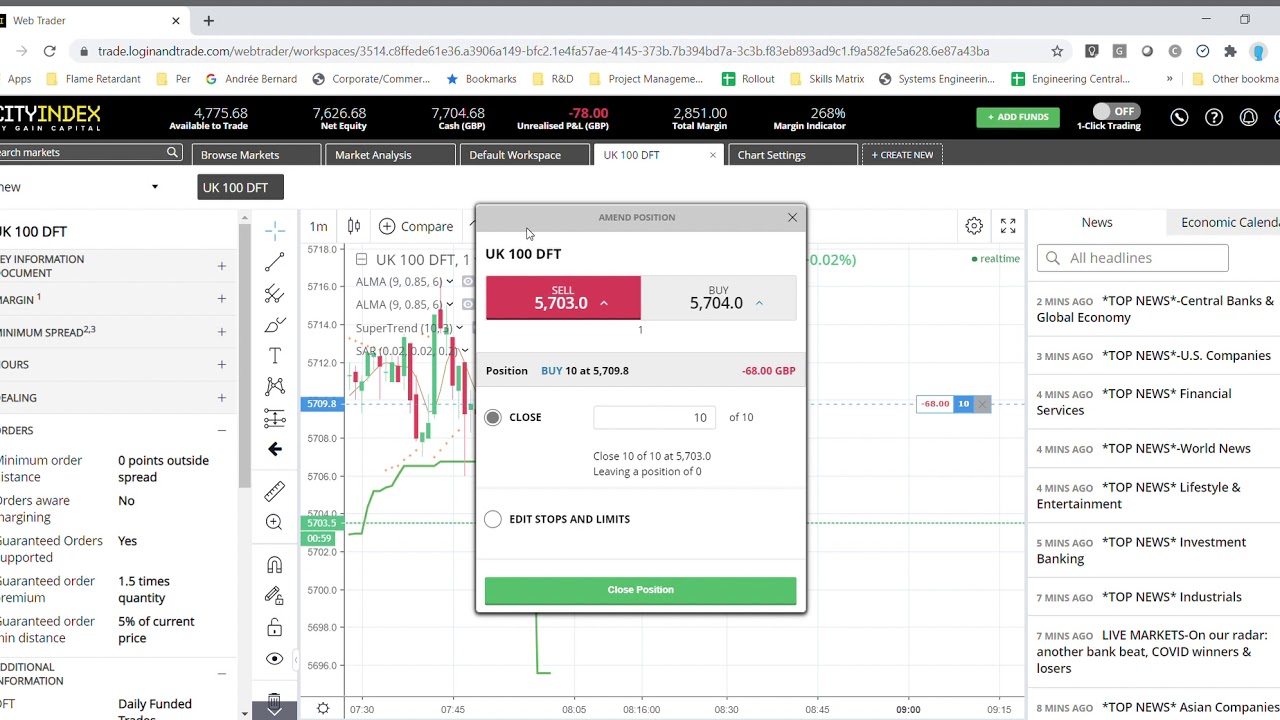Open the help question mark icon

click(x=1214, y=117)
